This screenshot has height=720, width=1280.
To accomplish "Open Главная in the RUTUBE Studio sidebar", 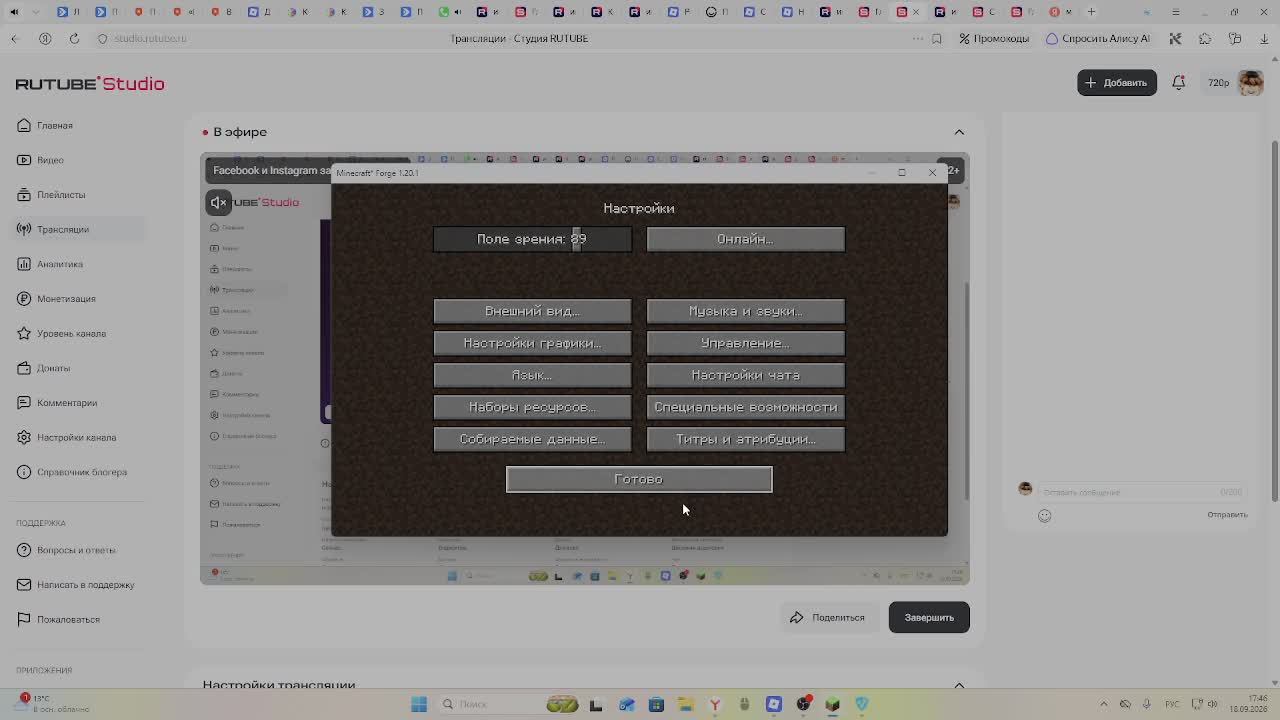I will coord(55,125).
